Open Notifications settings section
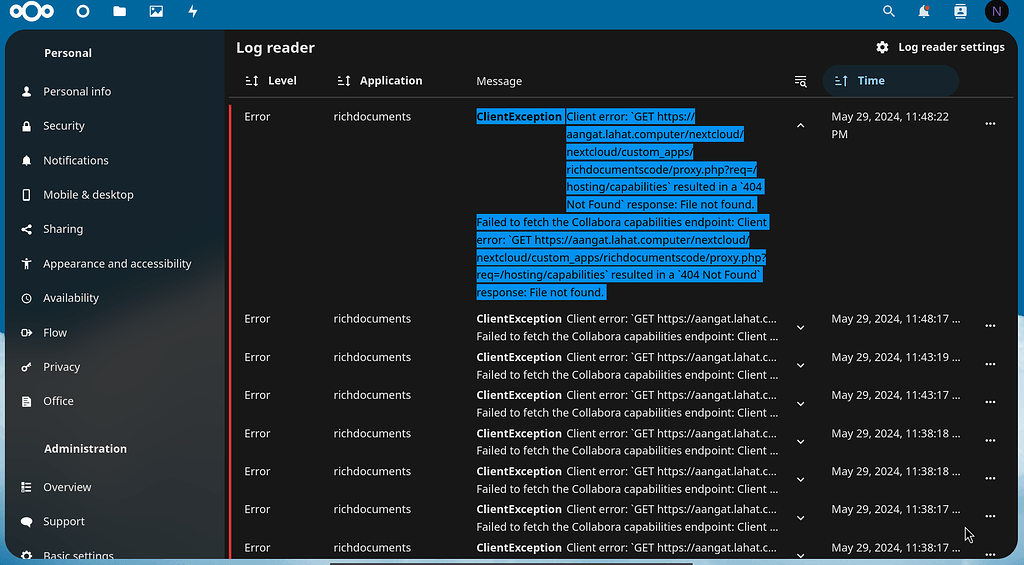1024x565 pixels. 76,160
